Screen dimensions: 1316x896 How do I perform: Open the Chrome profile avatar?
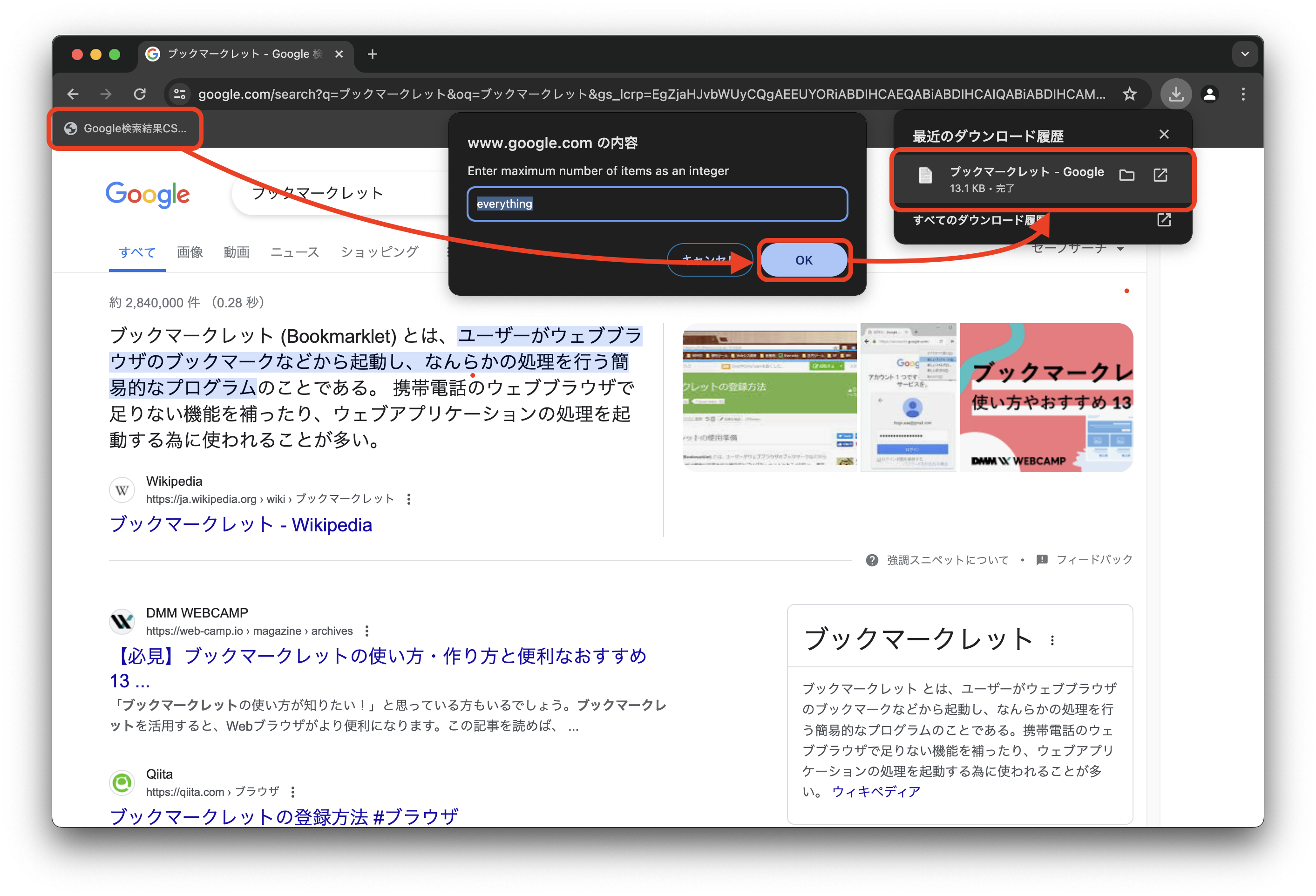coord(1209,94)
